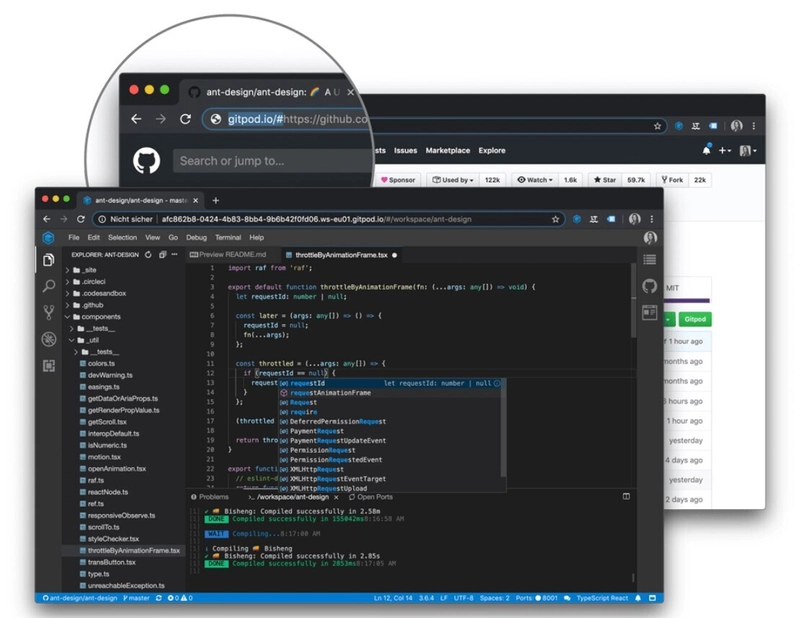The height and width of the screenshot is (618, 800).
Task: Refresh the file explorer tree
Action: pyautogui.click(x=148, y=254)
